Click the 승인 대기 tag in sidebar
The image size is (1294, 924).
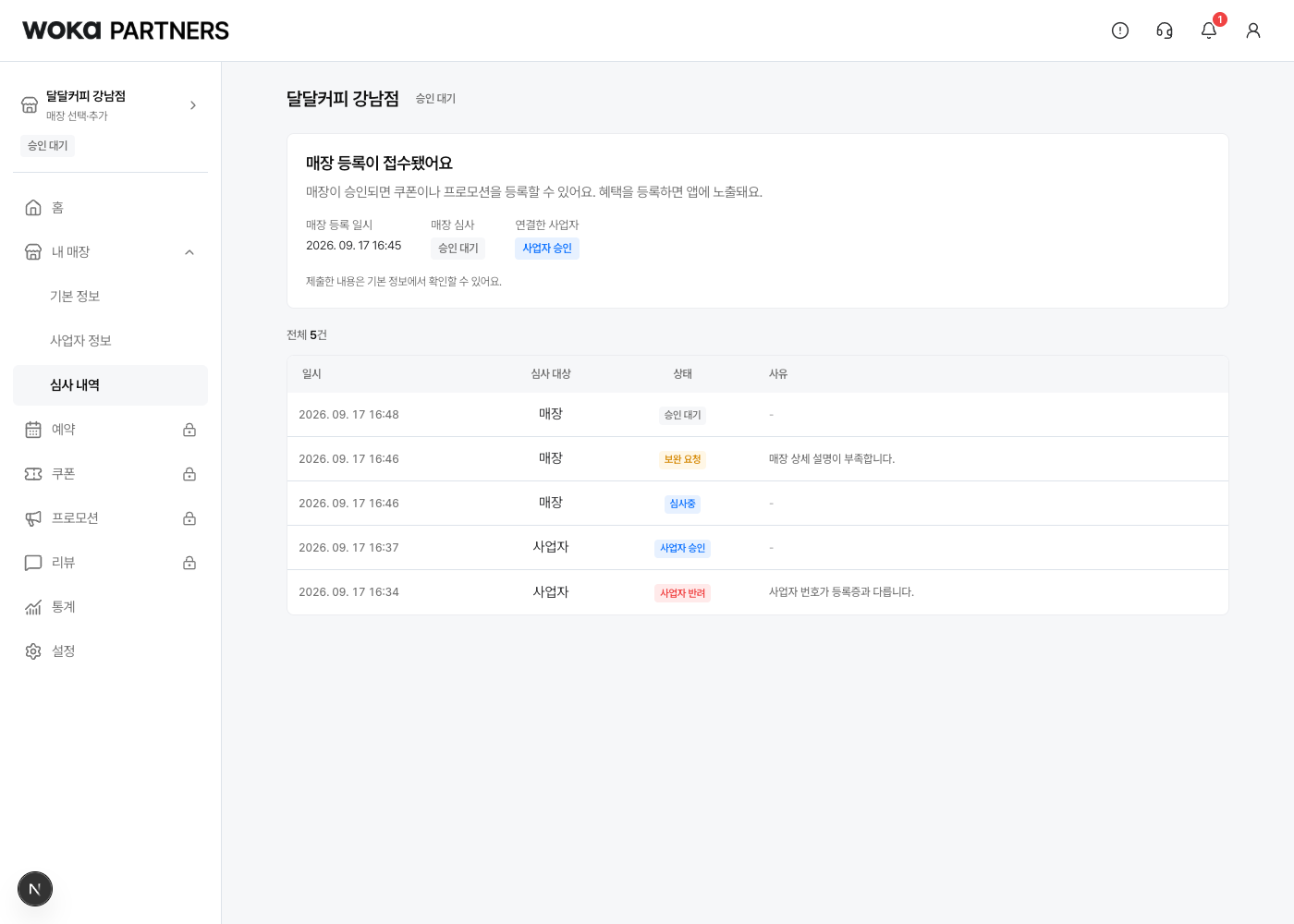point(47,146)
